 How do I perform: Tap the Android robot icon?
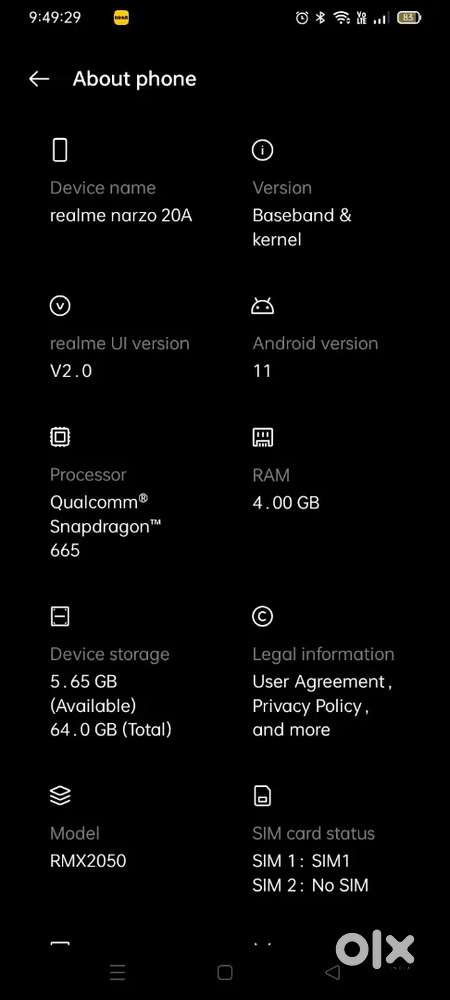coord(263,307)
